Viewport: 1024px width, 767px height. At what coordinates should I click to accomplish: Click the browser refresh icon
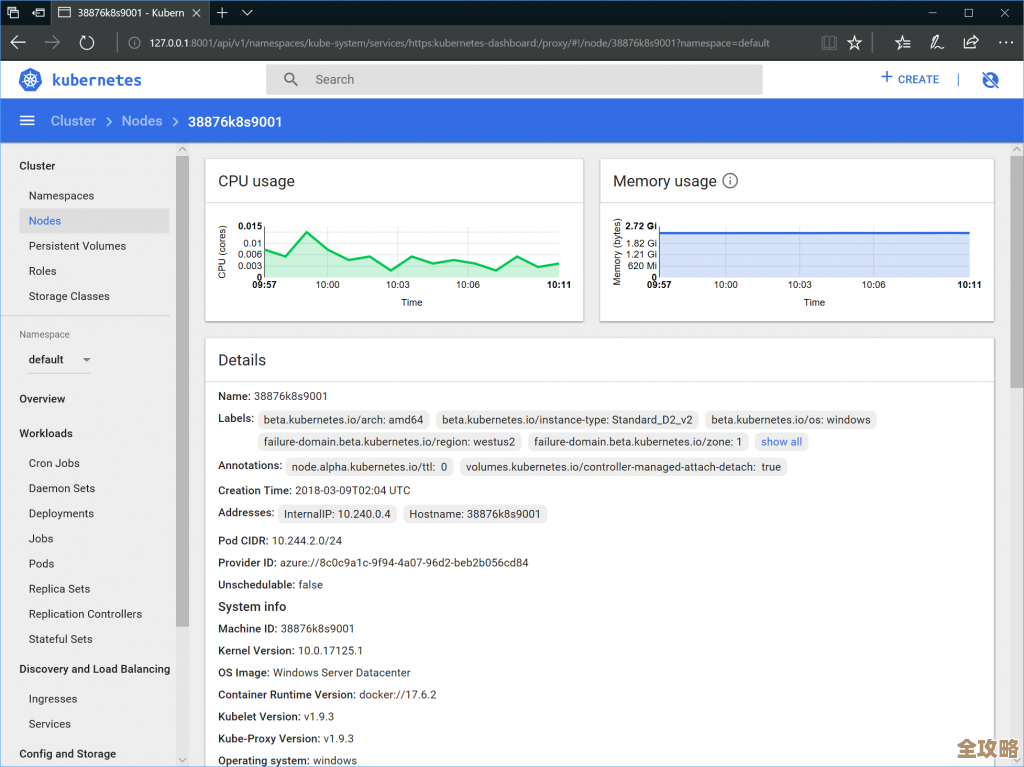(x=87, y=43)
